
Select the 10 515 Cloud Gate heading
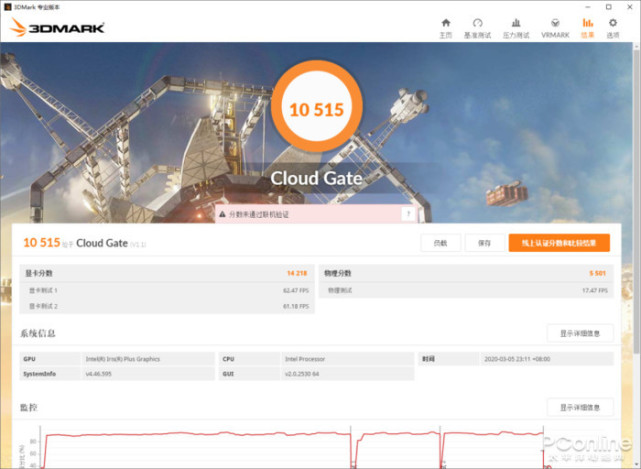(x=85, y=243)
